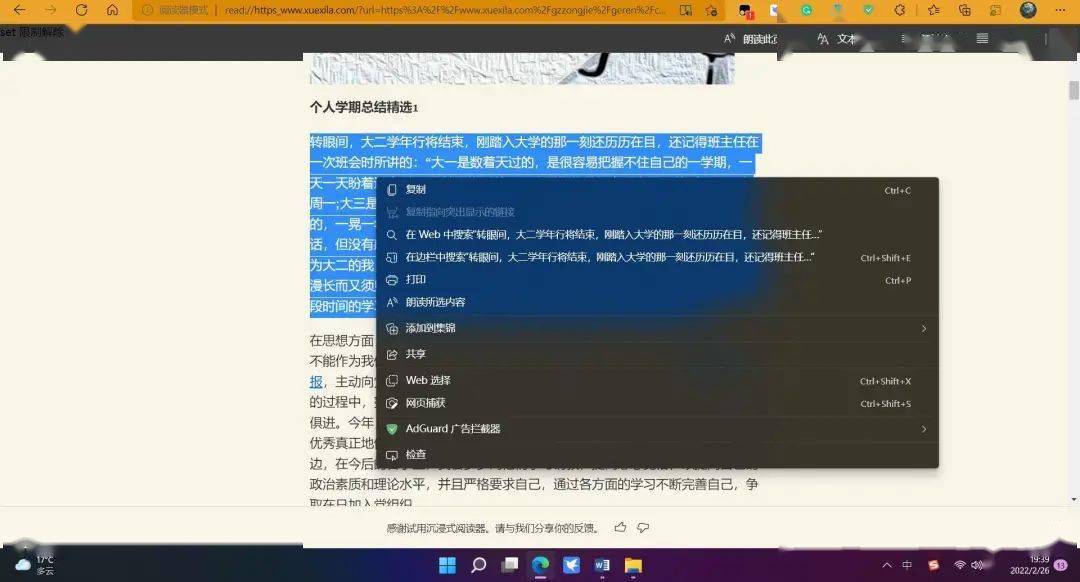
Task: Click Microsoft Edge taskbar icon
Action: pyautogui.click(x=541, y=565)
